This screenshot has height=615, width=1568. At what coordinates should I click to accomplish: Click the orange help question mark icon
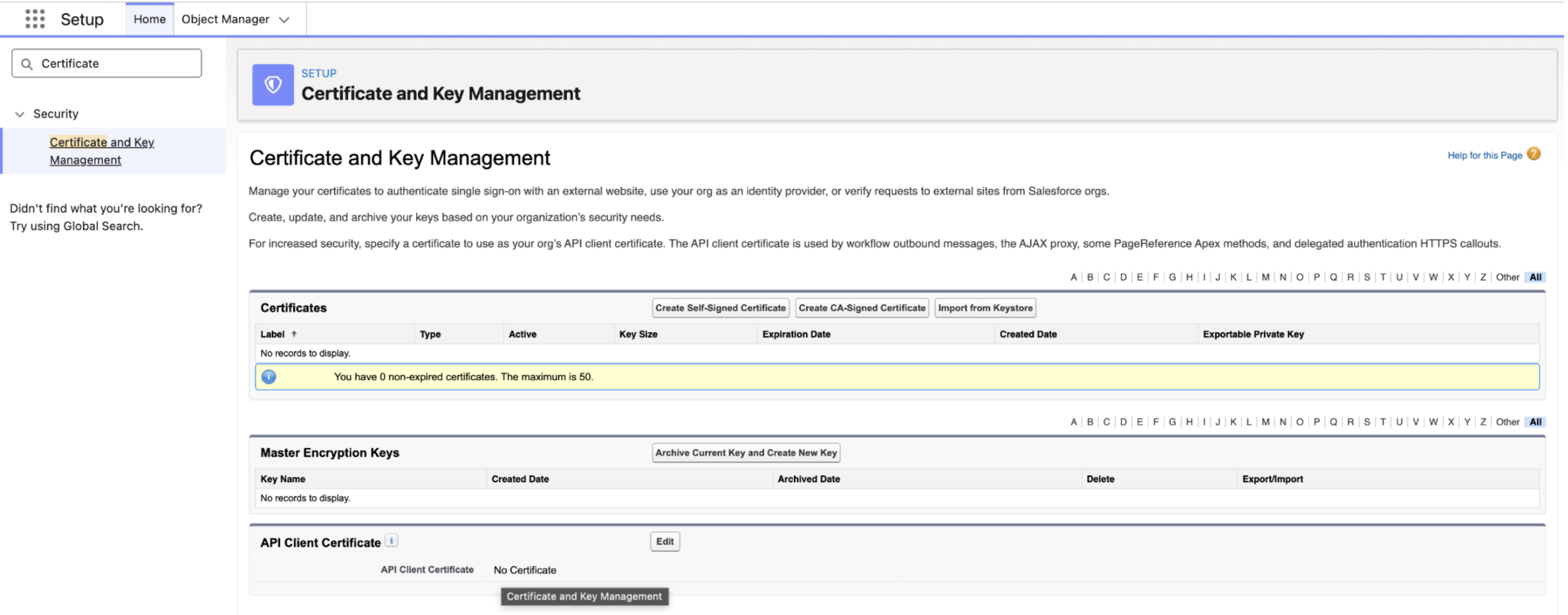click(1534, 154)
